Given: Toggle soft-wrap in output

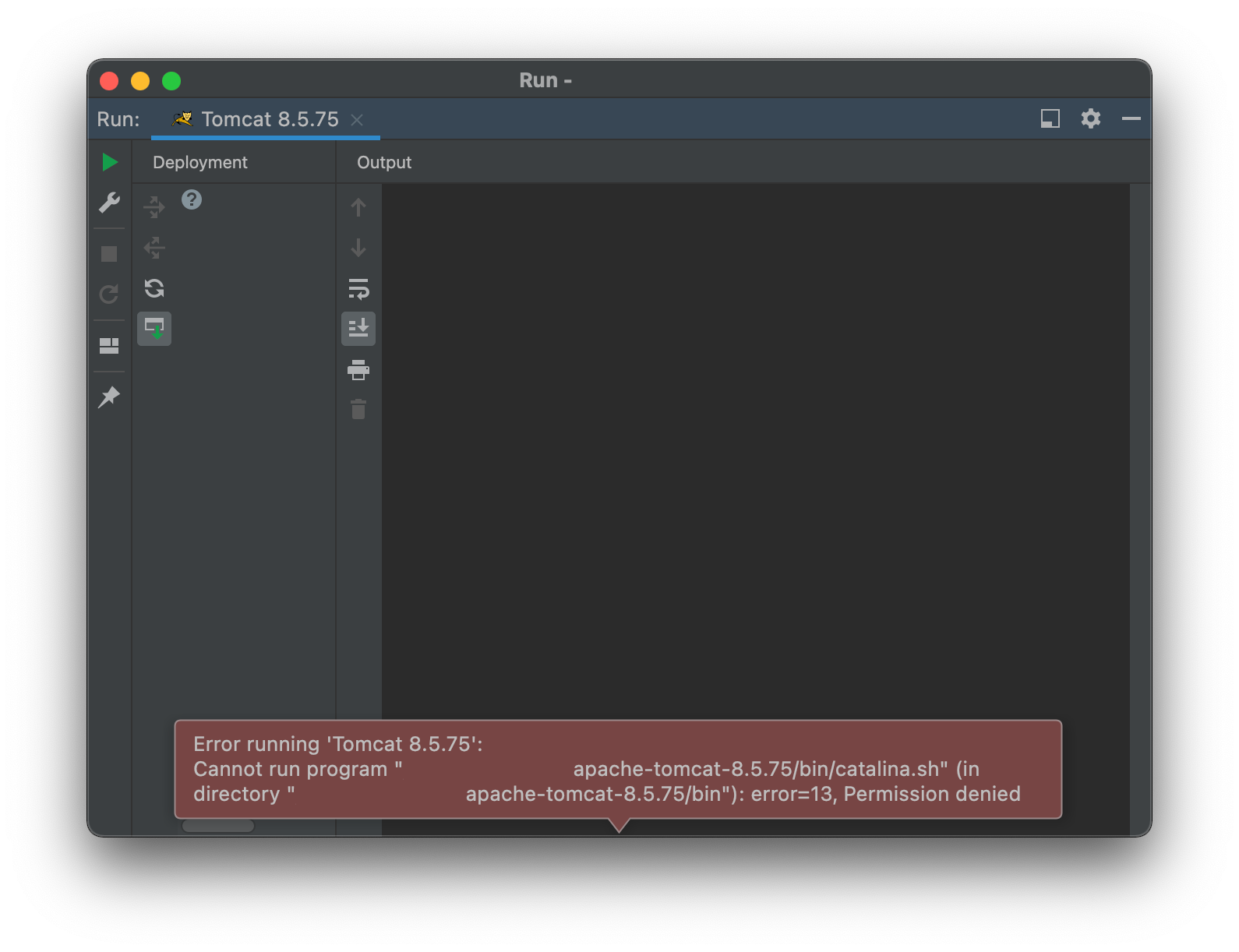Looking at the screenshot, I should (358, 288).
